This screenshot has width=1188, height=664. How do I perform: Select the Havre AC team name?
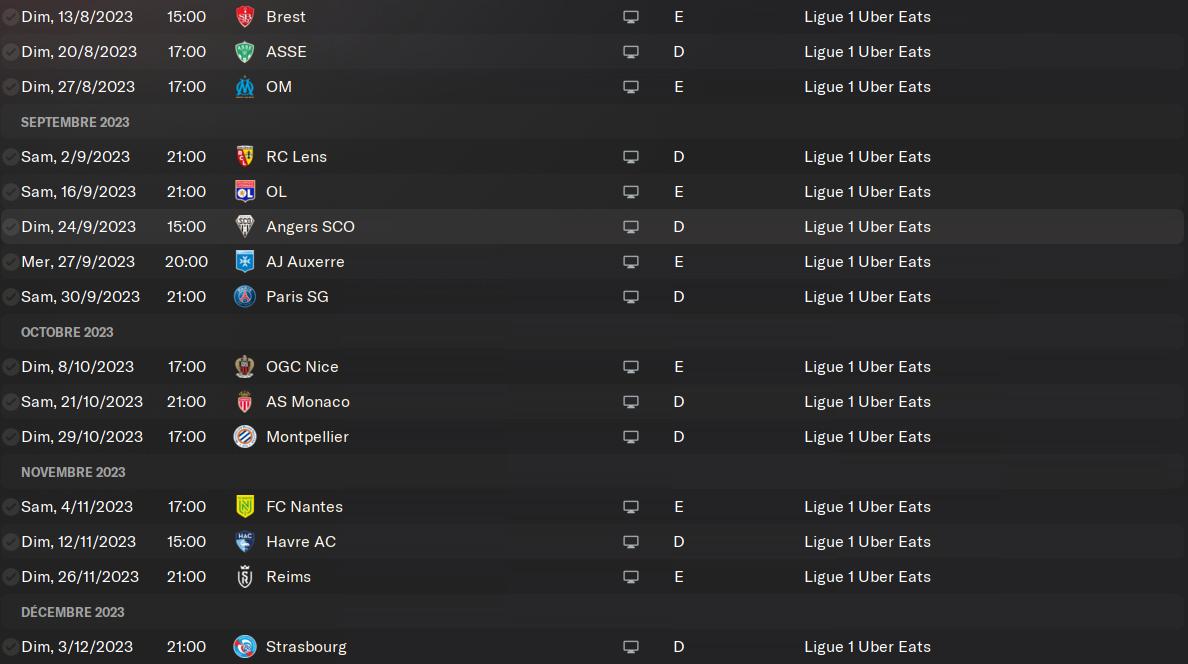tap(301, 542)
